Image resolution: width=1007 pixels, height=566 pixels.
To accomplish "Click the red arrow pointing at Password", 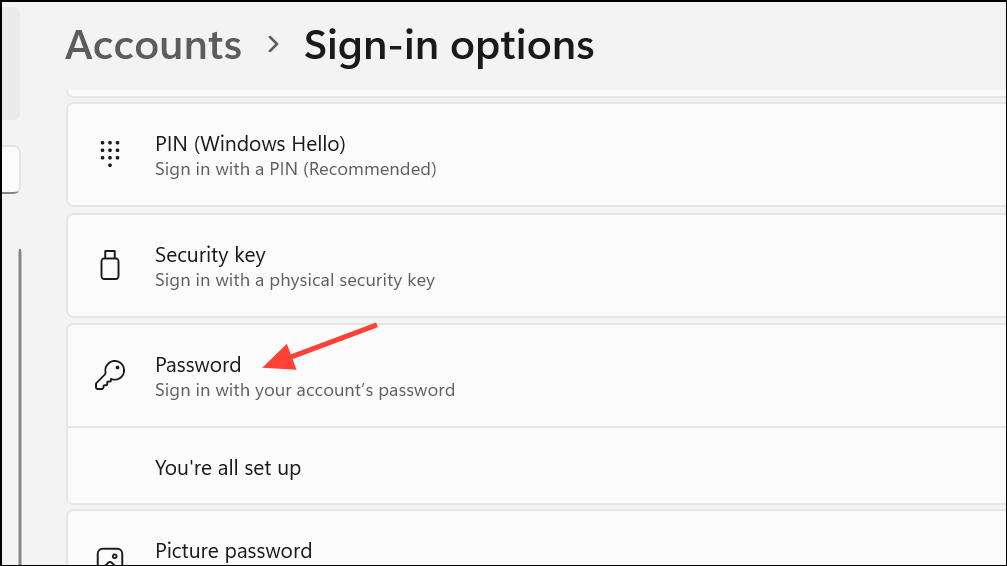I will [x=319, y=346].
